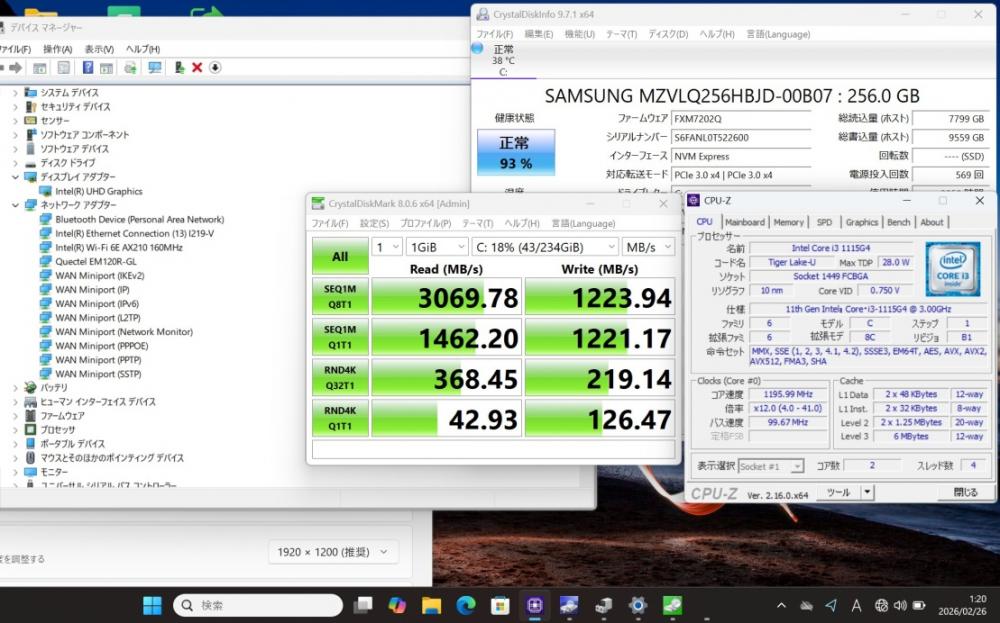This screenshot has width=1000, height=623.
Task: Open Microsoft Edge from the taskbar
Action: pos(466,605)
